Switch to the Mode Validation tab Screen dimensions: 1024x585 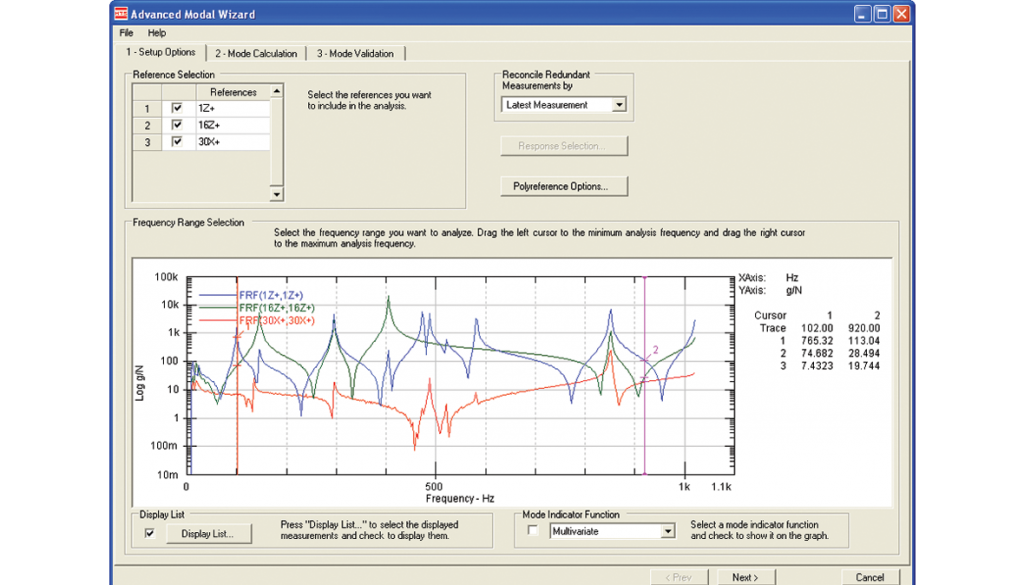355,52
